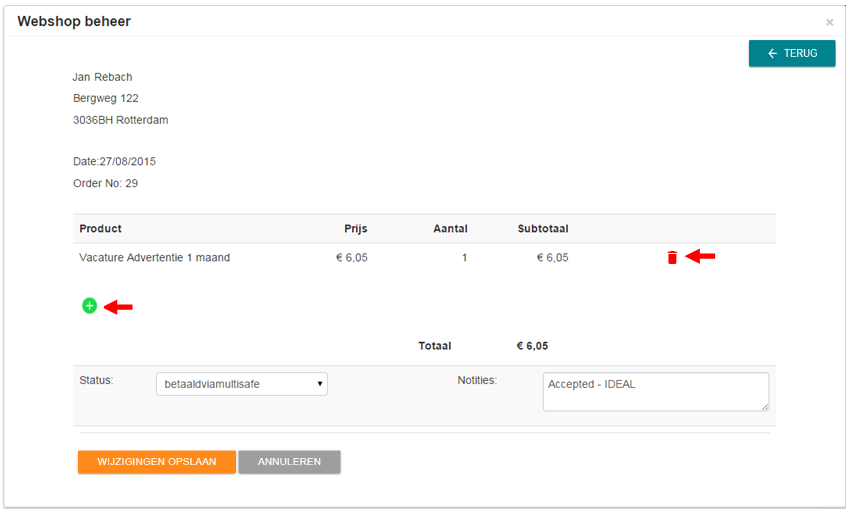Click the Subtotaal column header
This screenshot has height=513, width=852.
click(543, 229)
